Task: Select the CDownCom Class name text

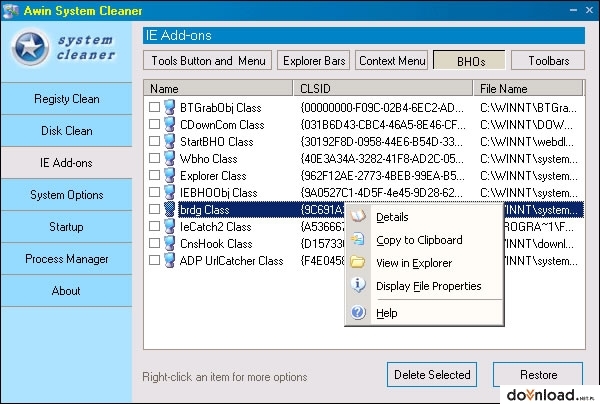Action: (x=222, y=125)
